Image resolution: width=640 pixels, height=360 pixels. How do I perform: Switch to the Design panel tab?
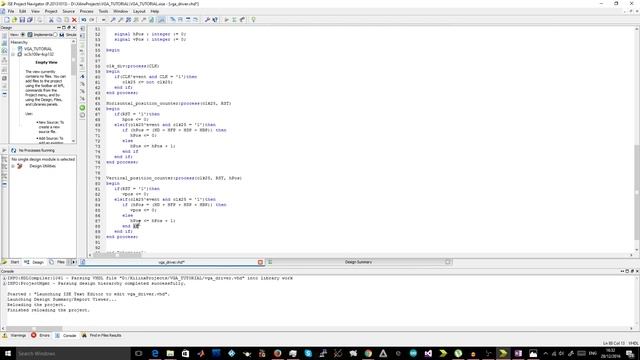(34, 262)
